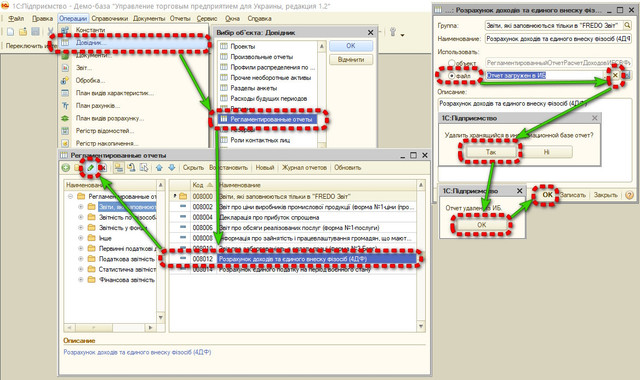
Task: Click the add new report green plus icon
Action: (x=66, y=168)
